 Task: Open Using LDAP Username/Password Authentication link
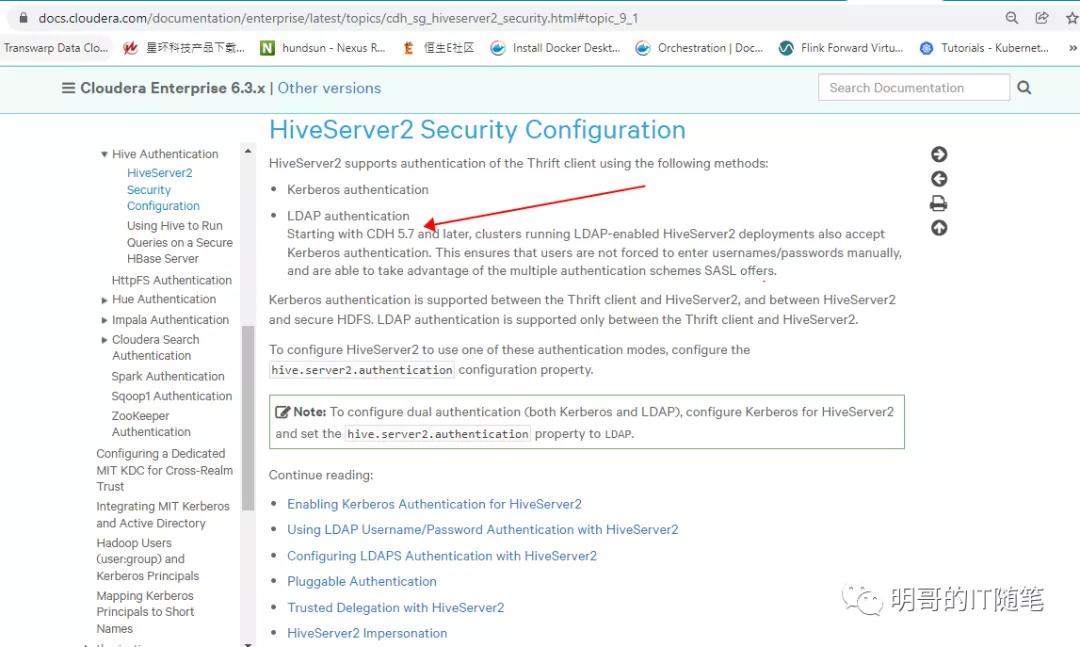tap(482, 530)
